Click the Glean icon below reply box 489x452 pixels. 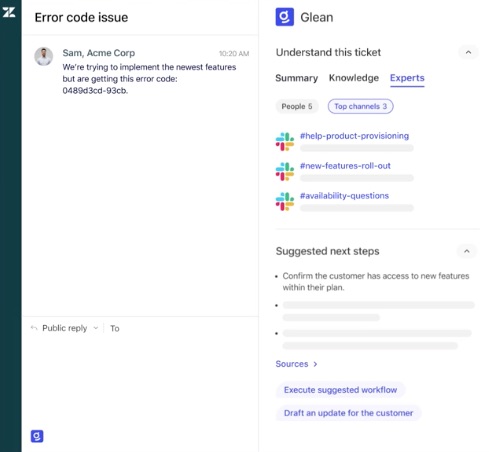37,436
